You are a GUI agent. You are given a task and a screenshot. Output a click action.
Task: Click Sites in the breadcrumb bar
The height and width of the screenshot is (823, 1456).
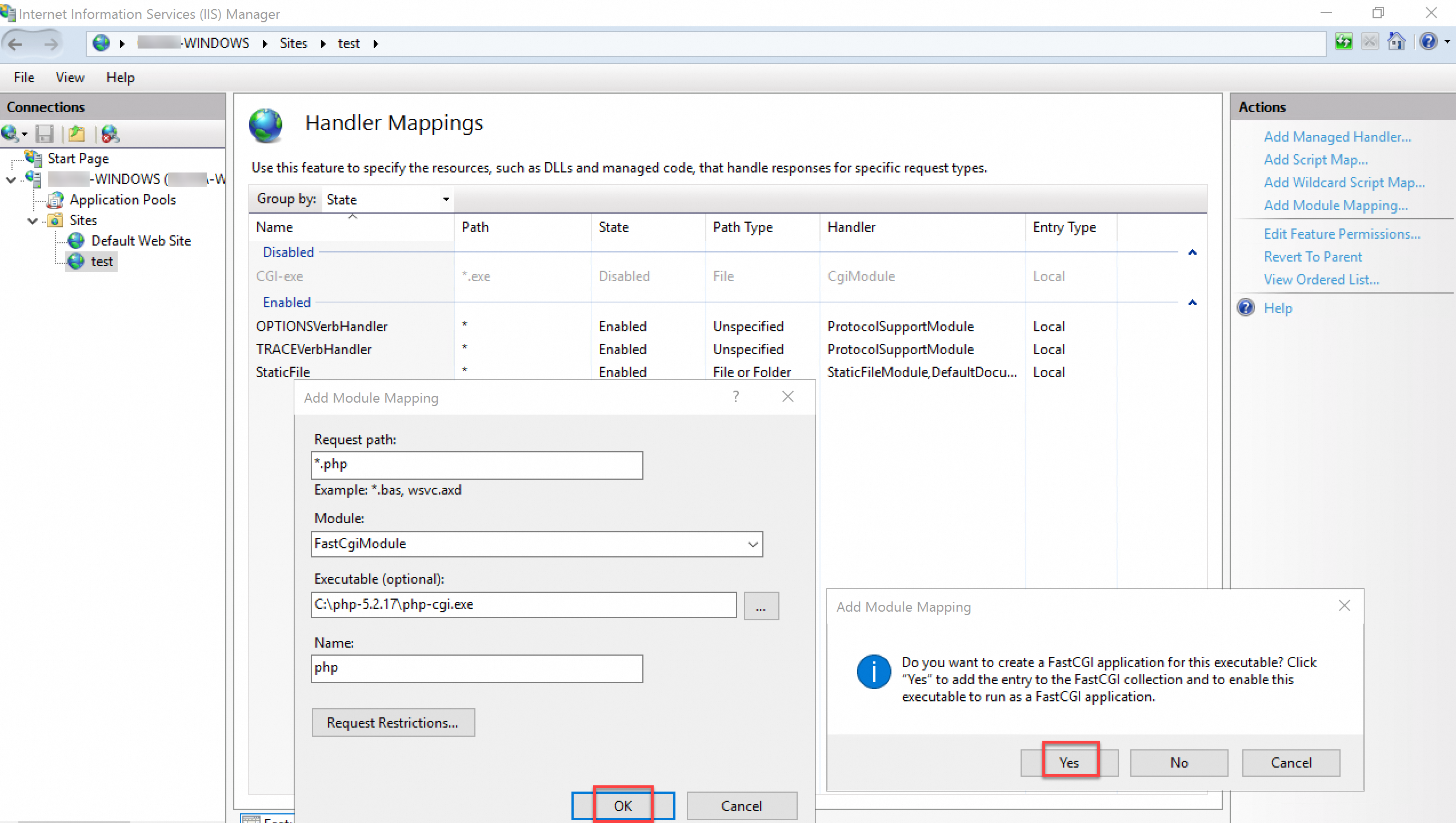click(x=293, y=43)
